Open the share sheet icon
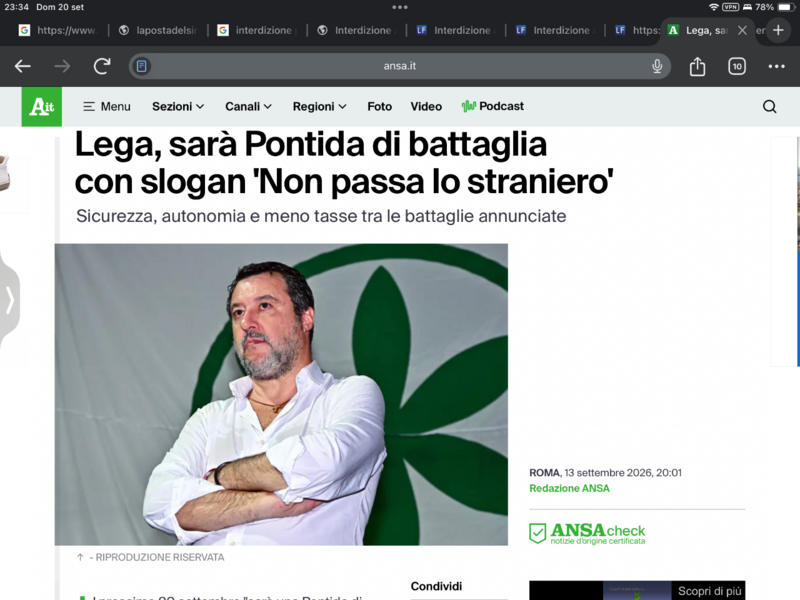 tap(697, 66)
